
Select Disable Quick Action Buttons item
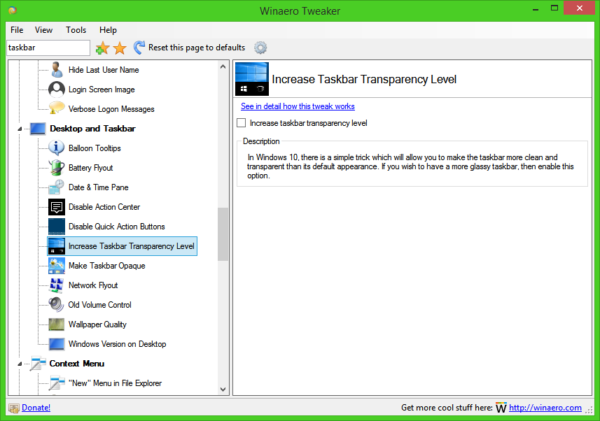[117, 226]
